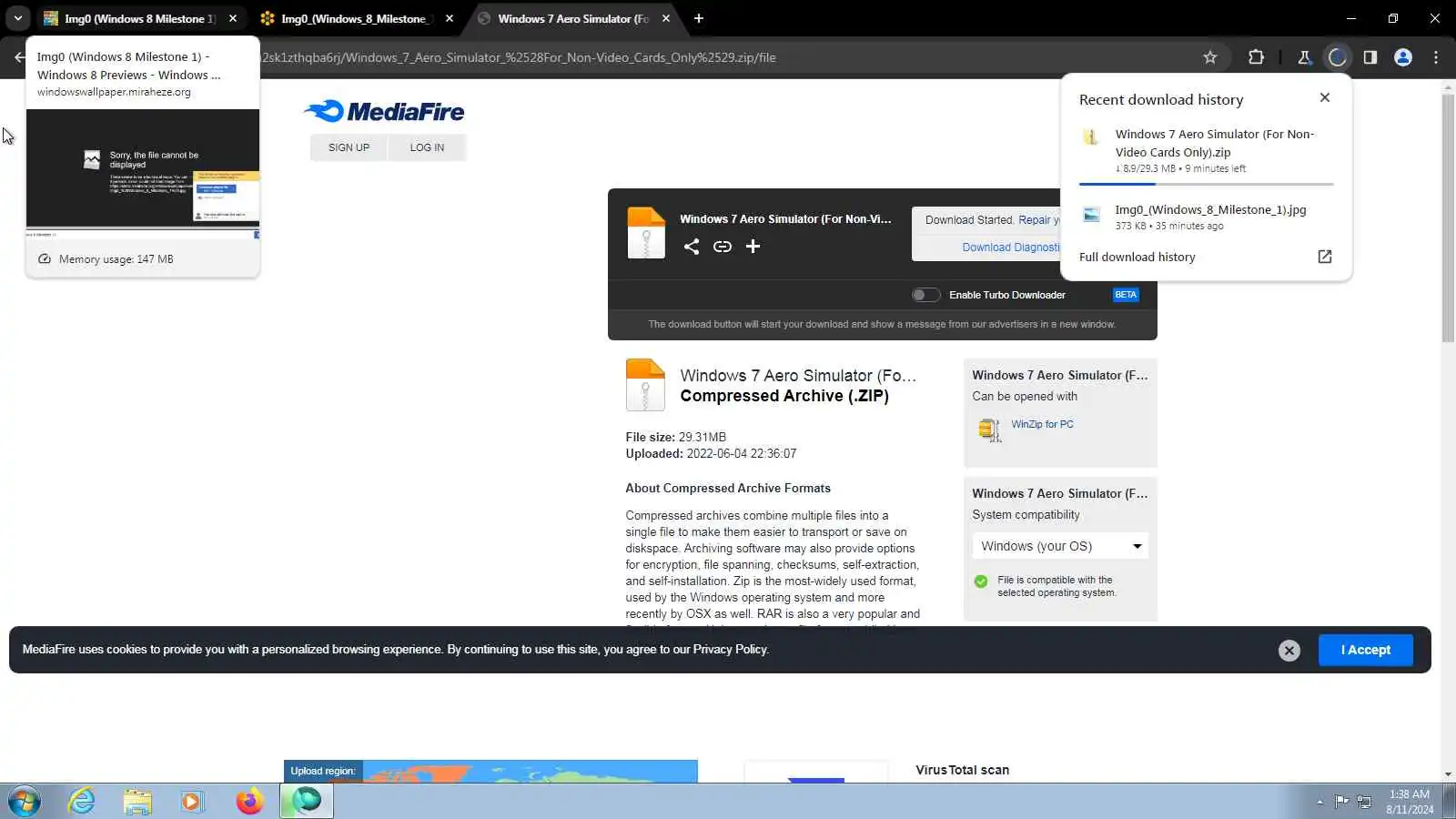
Task: Click the plus add-to-account icon
Action: (753, 247)
